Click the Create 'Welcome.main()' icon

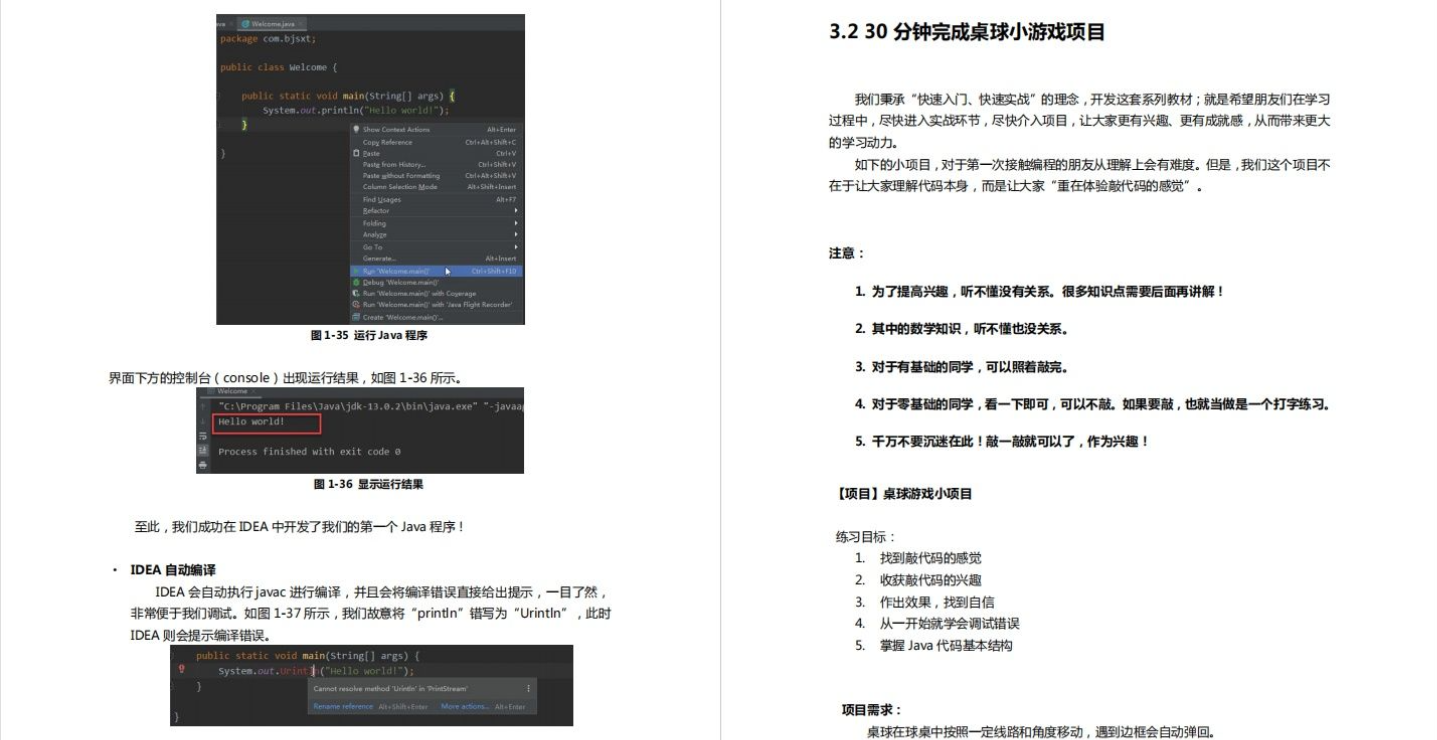[356, 316]
